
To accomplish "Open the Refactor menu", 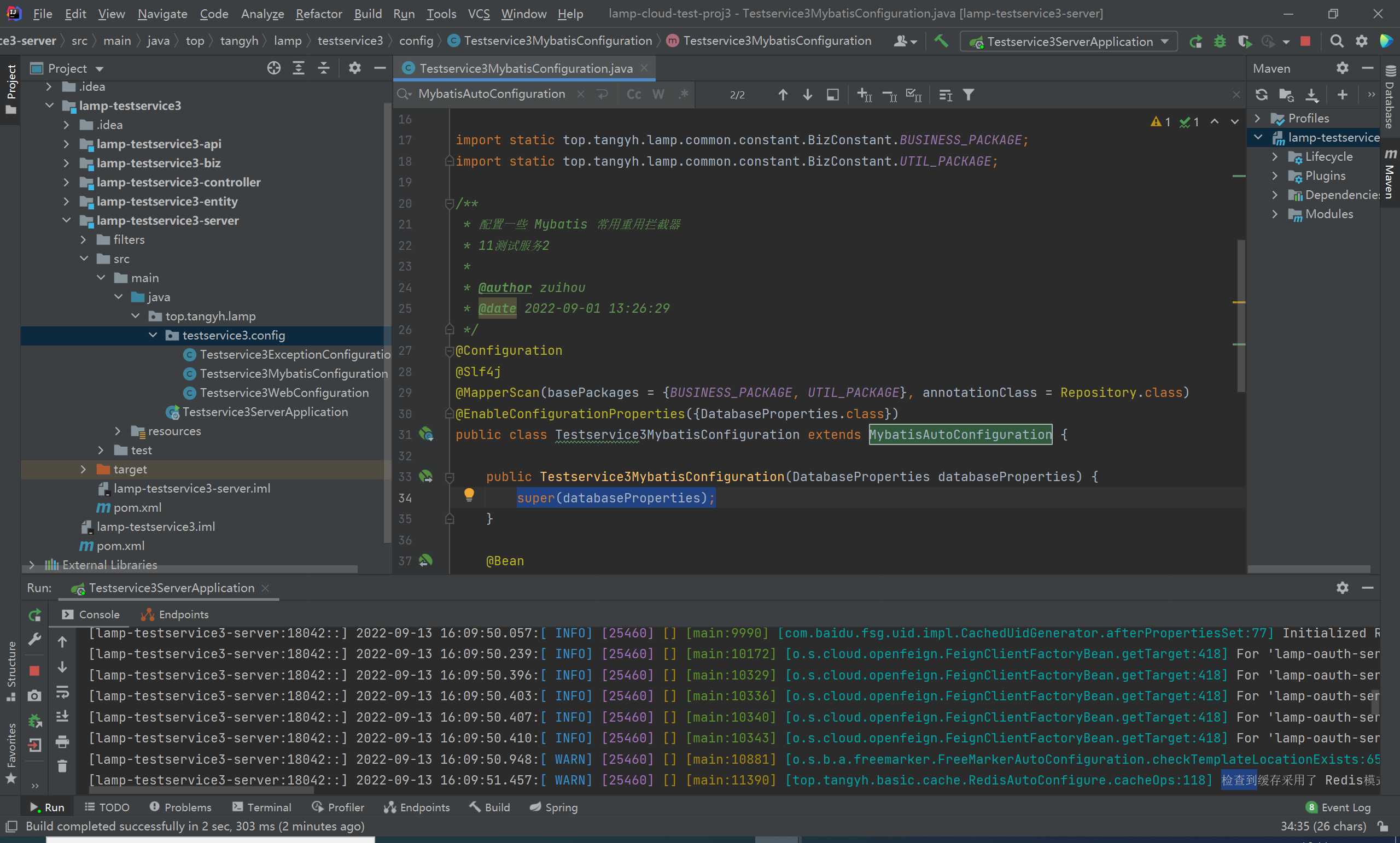I will click(x=319, y=14).
